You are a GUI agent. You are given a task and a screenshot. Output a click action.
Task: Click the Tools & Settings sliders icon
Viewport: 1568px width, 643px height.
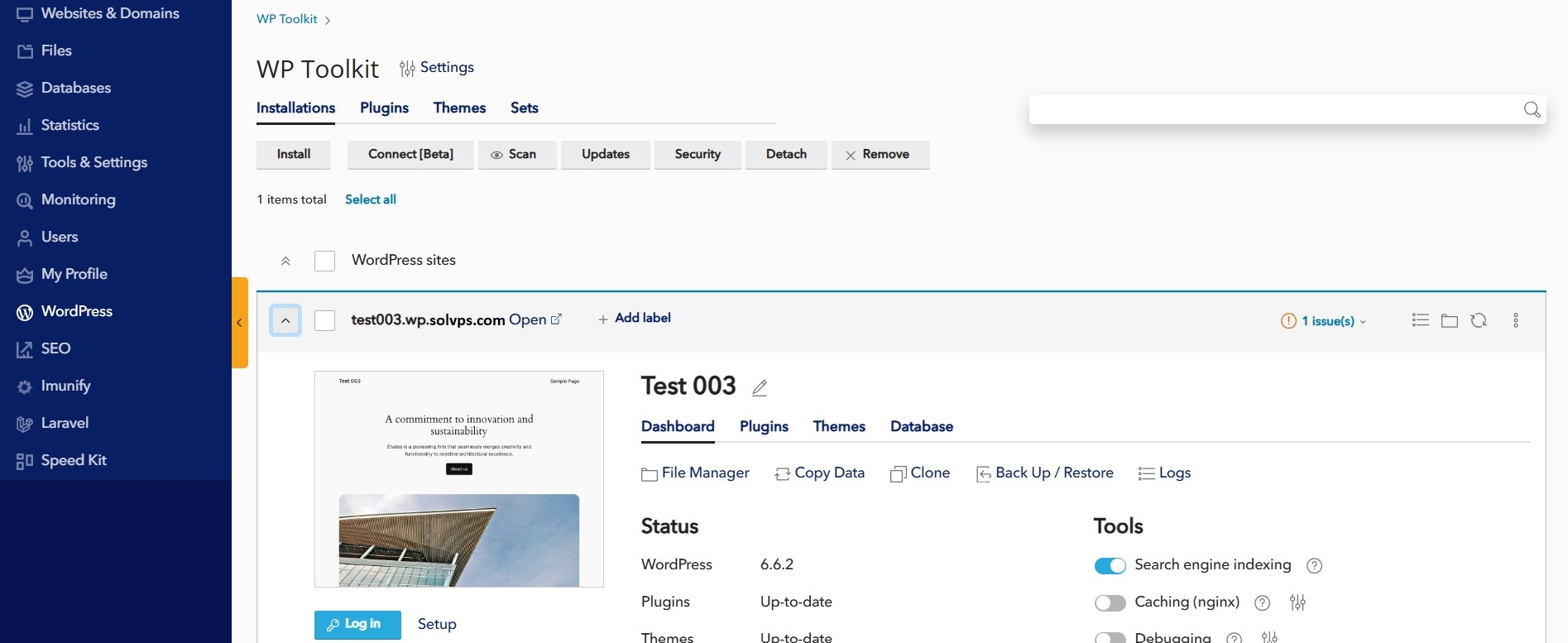coord(25,163)
